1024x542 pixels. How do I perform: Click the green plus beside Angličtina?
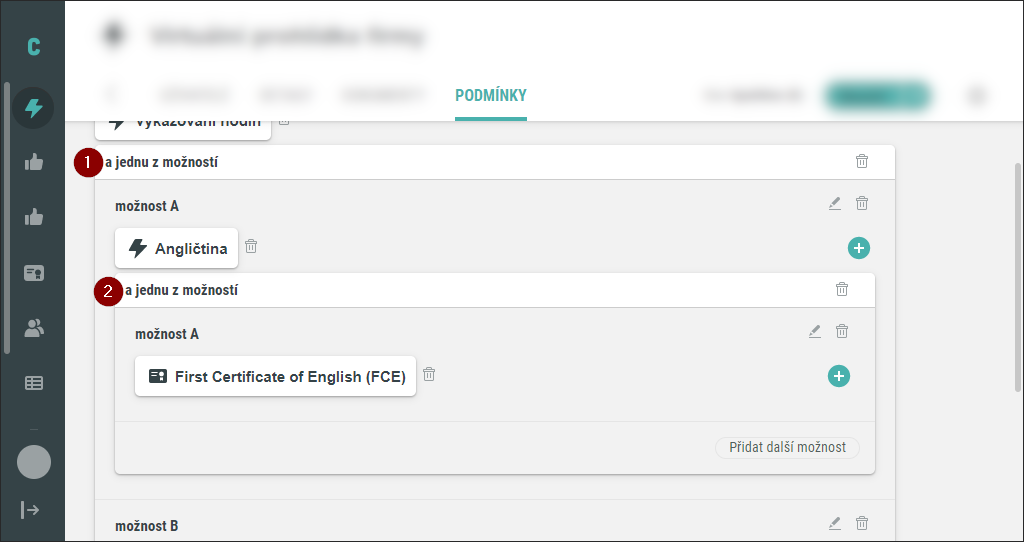click(859, 248)
